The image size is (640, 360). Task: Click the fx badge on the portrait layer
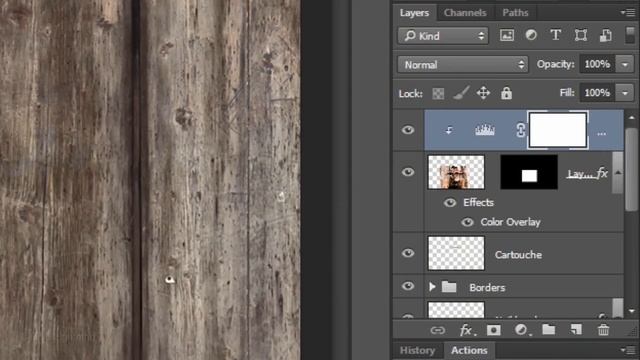[x=602, y=173]
